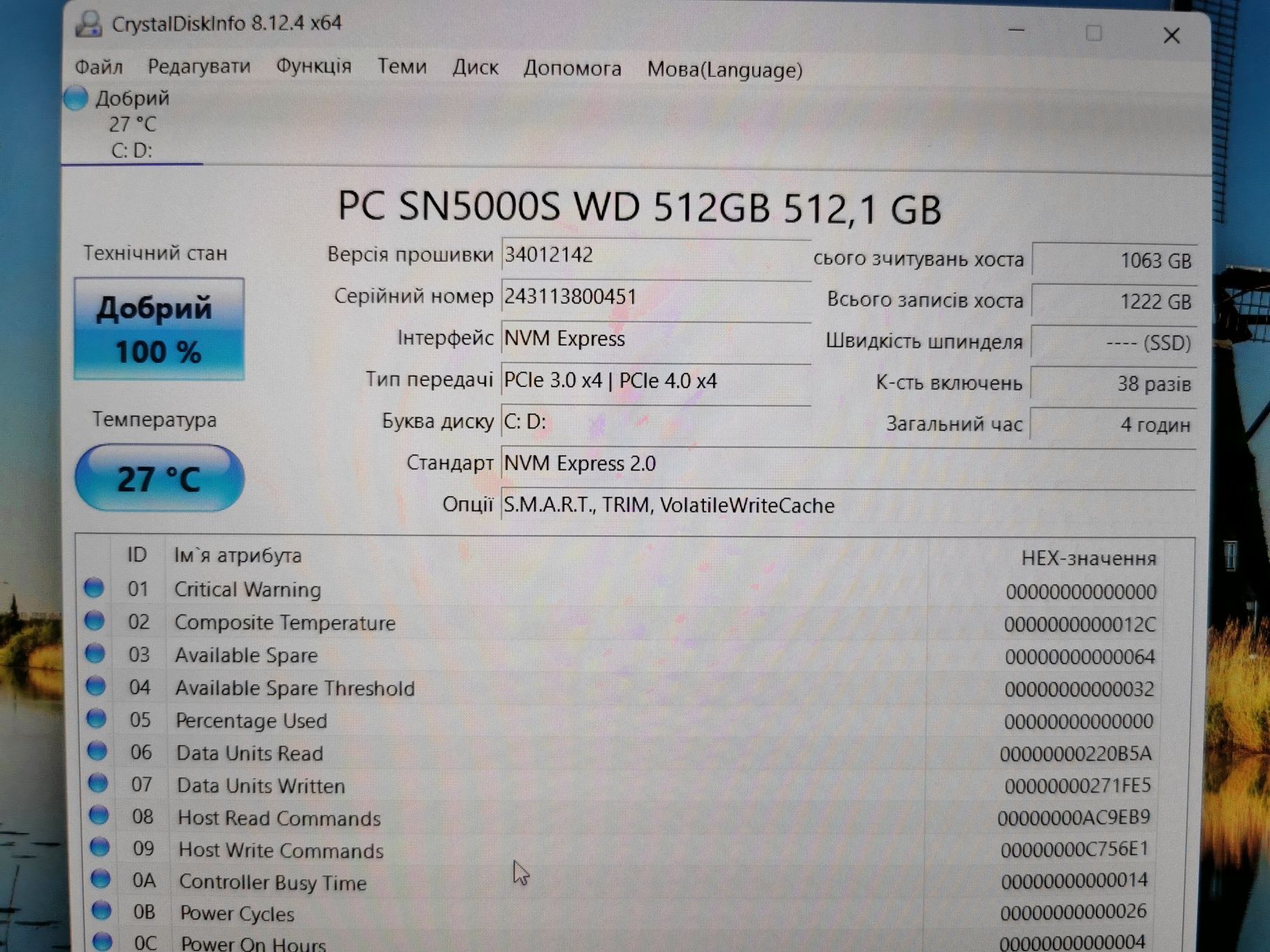The image size is (1270, 952).
Task: Select the Composite Temperature attribute name
Action: (285, 622)
